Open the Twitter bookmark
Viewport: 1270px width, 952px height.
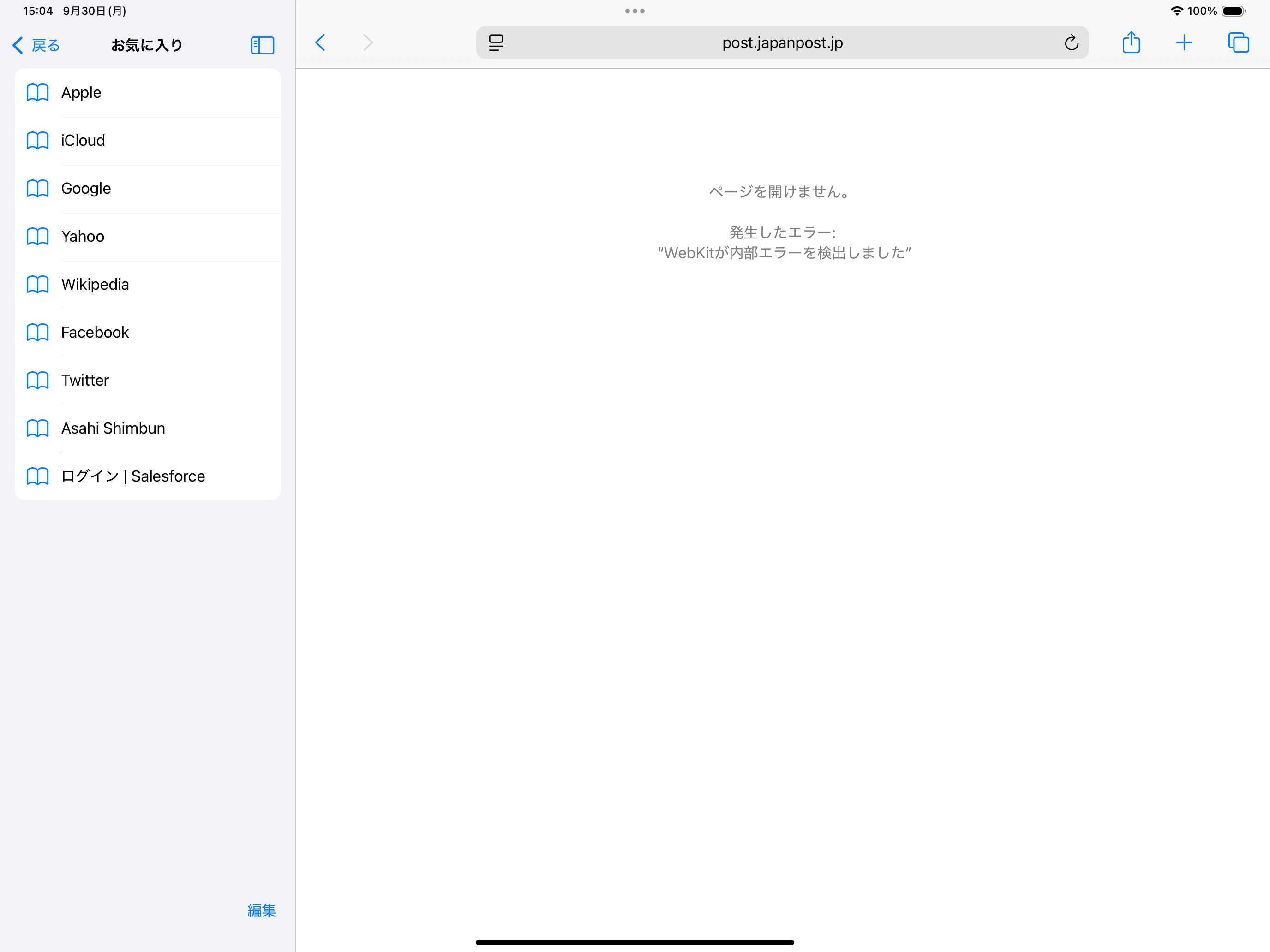coord(148,381)
